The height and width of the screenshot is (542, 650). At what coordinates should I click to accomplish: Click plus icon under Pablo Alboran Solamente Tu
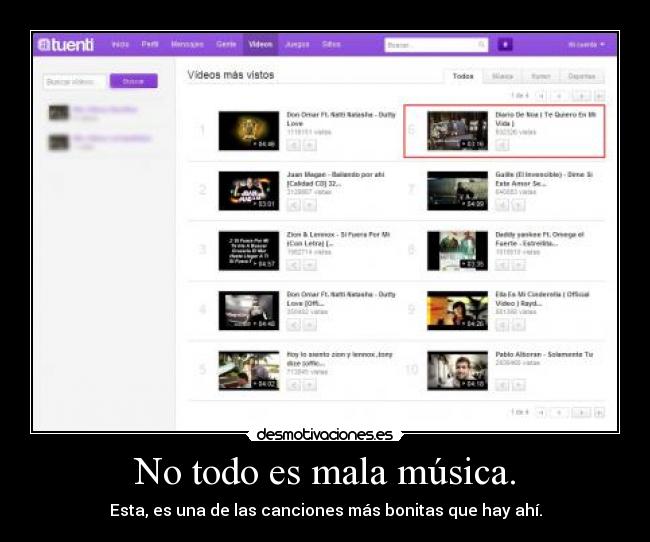[518, 385]
